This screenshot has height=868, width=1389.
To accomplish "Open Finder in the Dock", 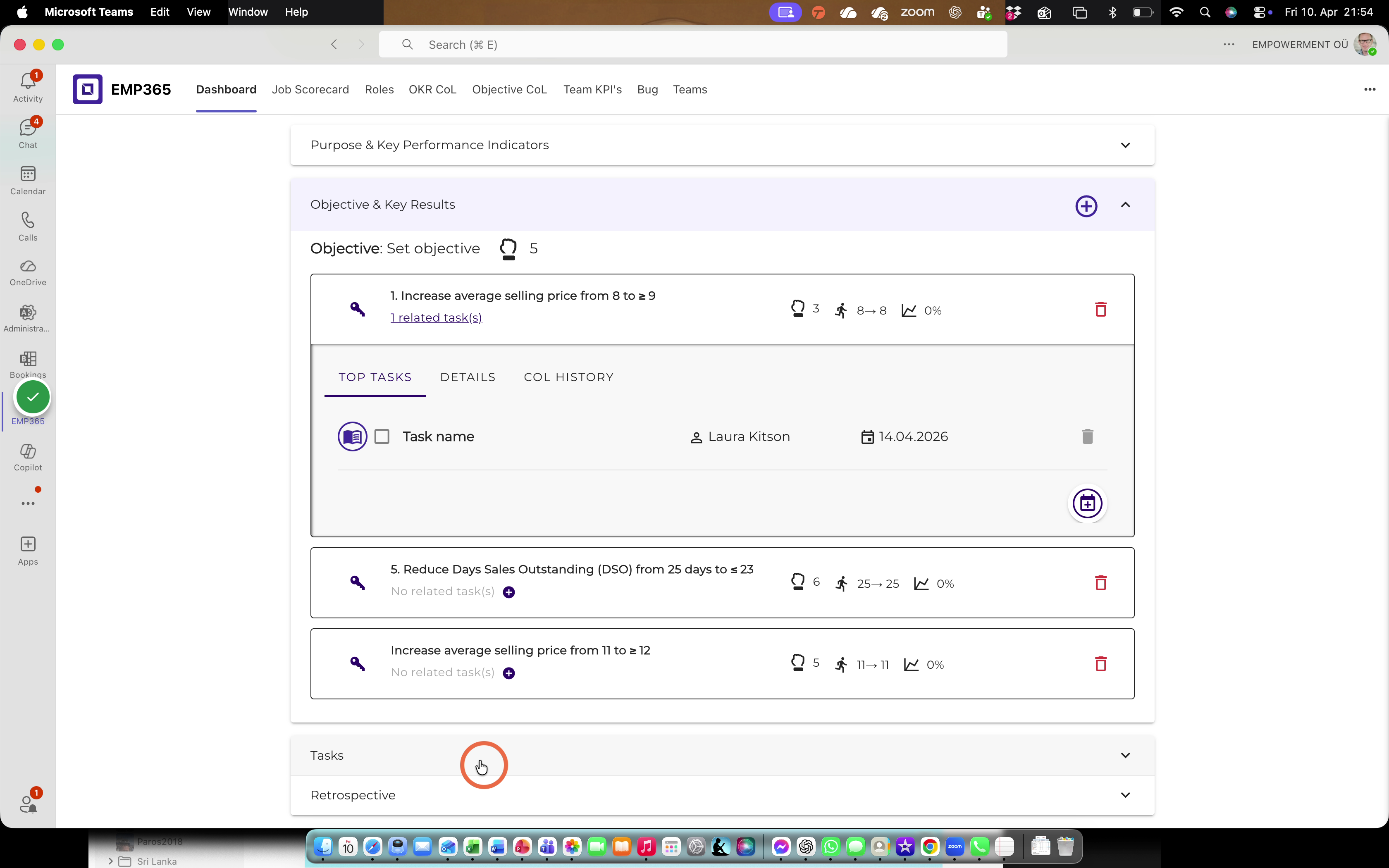I will [322, 846].
